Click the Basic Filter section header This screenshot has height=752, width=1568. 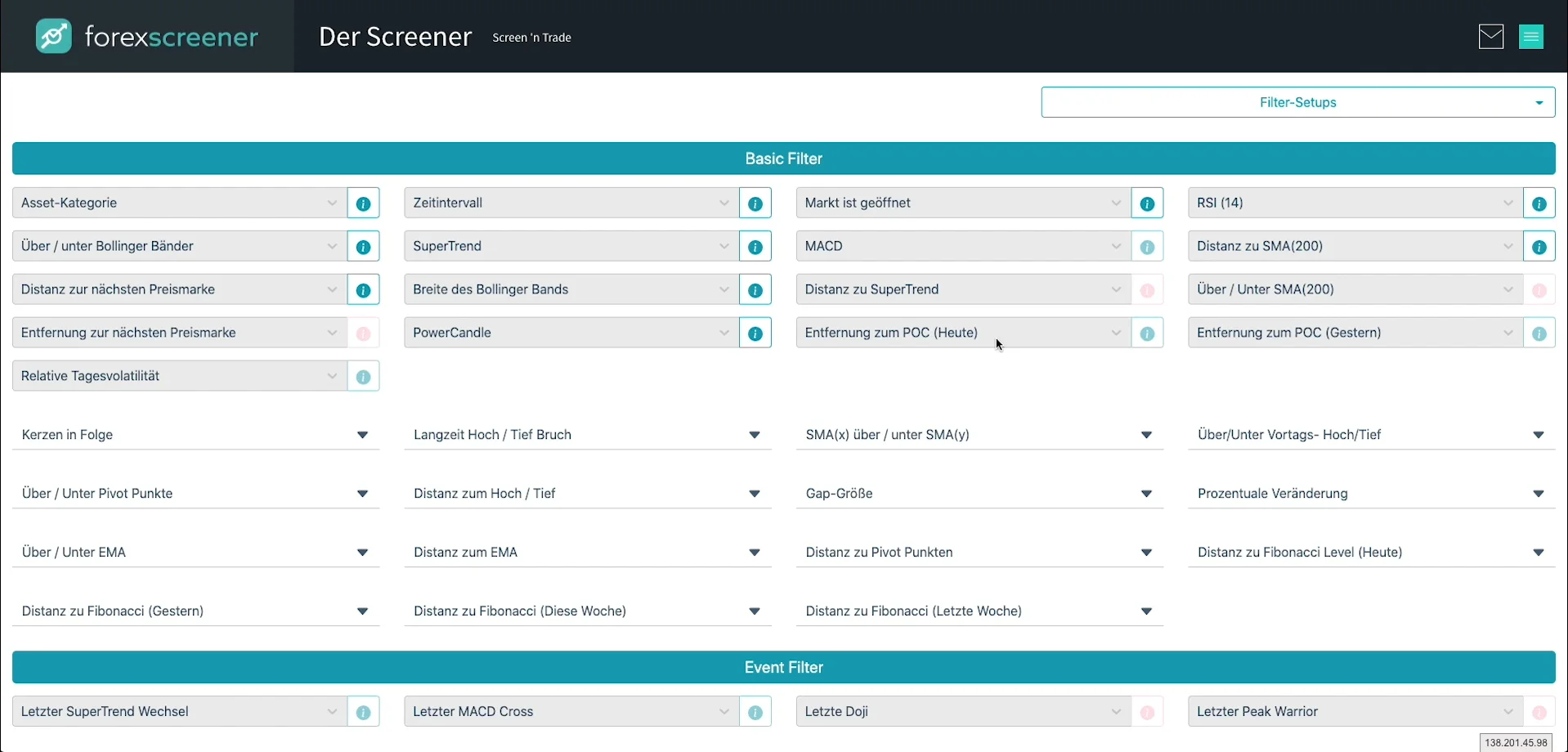click(784, 159)
